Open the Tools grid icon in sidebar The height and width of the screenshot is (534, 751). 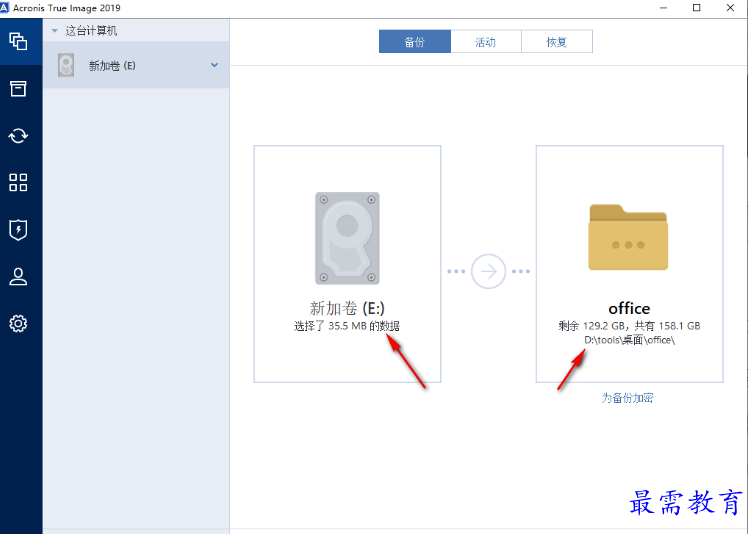click(18, 182)
